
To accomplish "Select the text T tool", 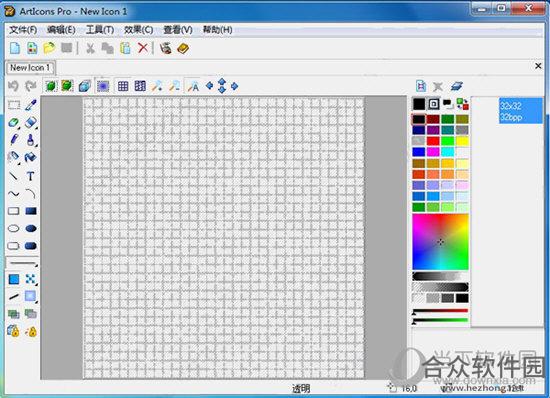I will coord(31,176).
